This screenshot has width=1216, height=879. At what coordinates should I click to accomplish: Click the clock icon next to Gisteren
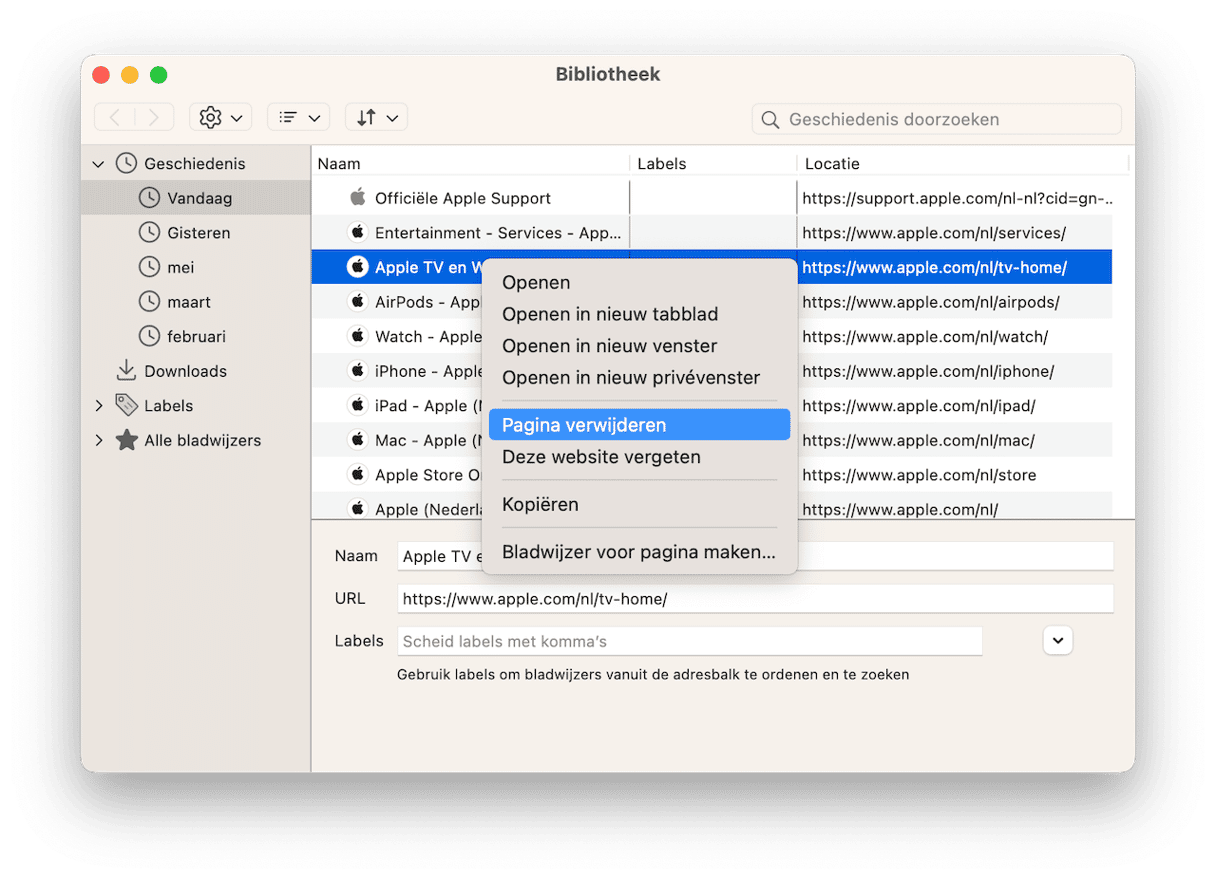tap(149, 233)
